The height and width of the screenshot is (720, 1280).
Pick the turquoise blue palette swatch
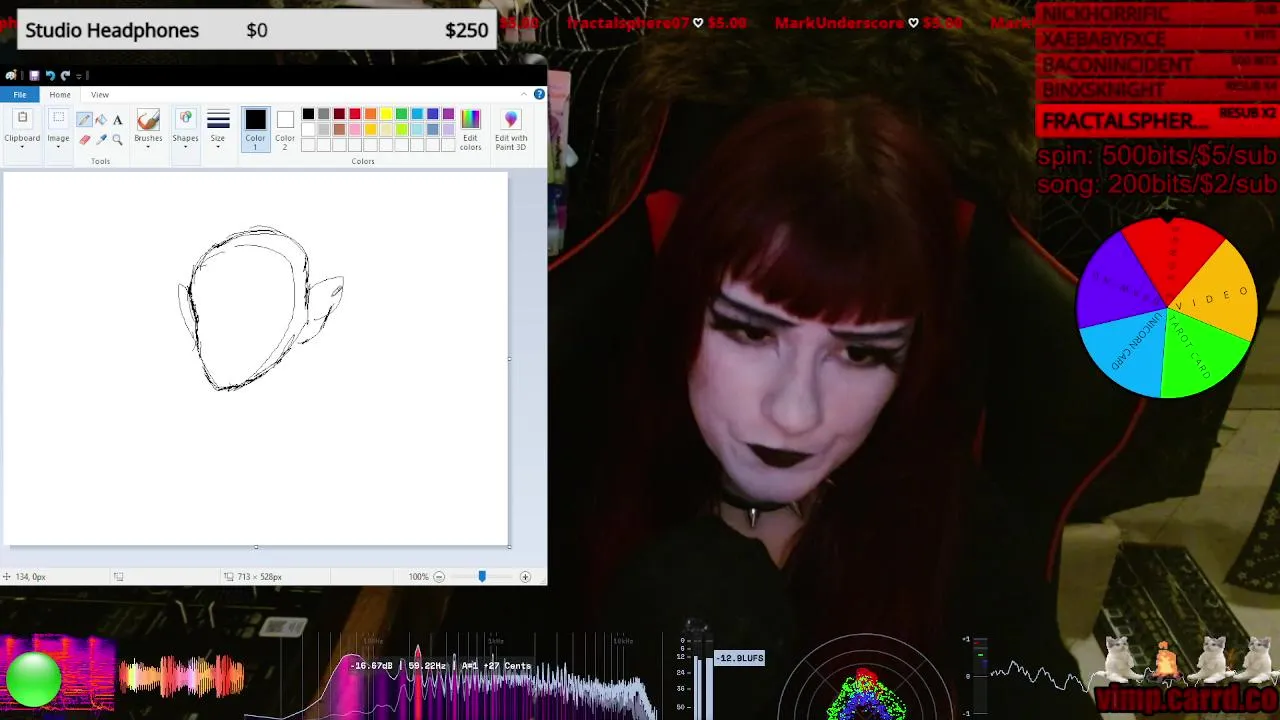[x=417, y=114]
